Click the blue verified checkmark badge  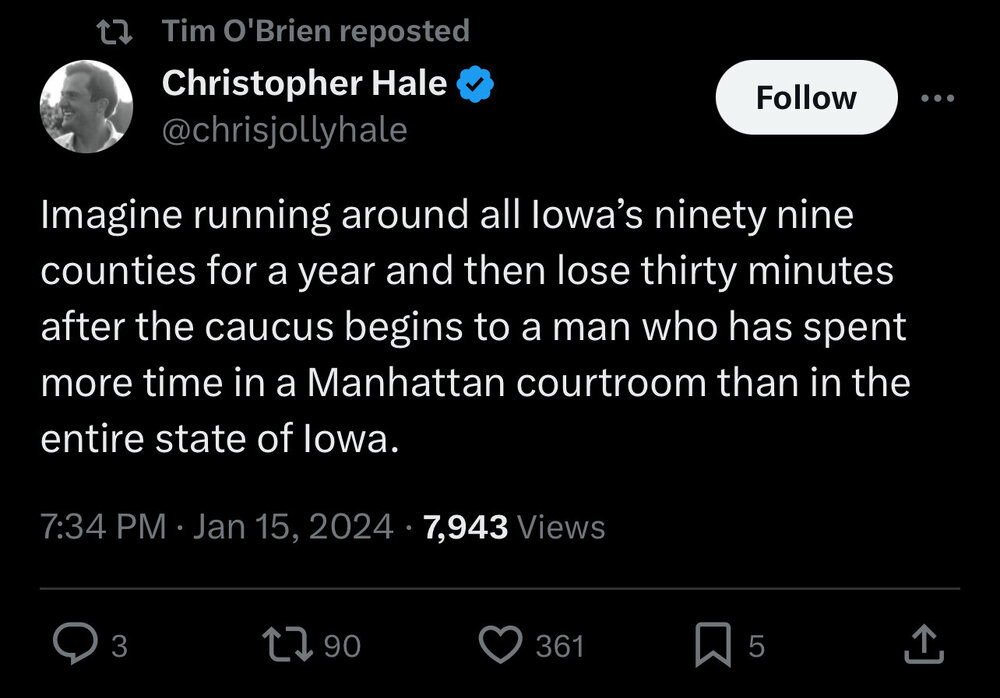click(x=474, y=85)
